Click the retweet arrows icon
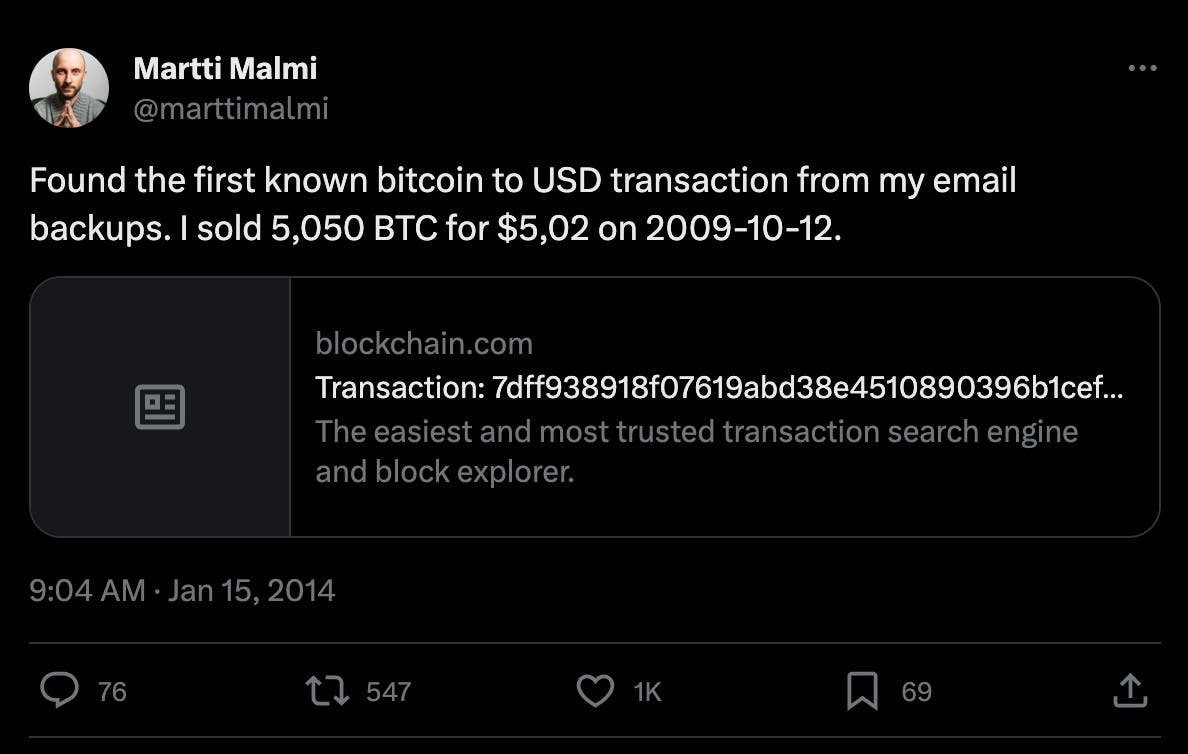Screen dimensions: 1188x754 (328, 690)
